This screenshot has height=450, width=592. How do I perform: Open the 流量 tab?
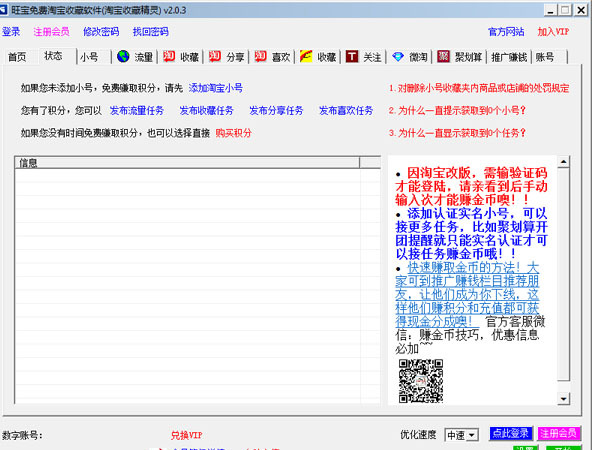tap(143, 57)
